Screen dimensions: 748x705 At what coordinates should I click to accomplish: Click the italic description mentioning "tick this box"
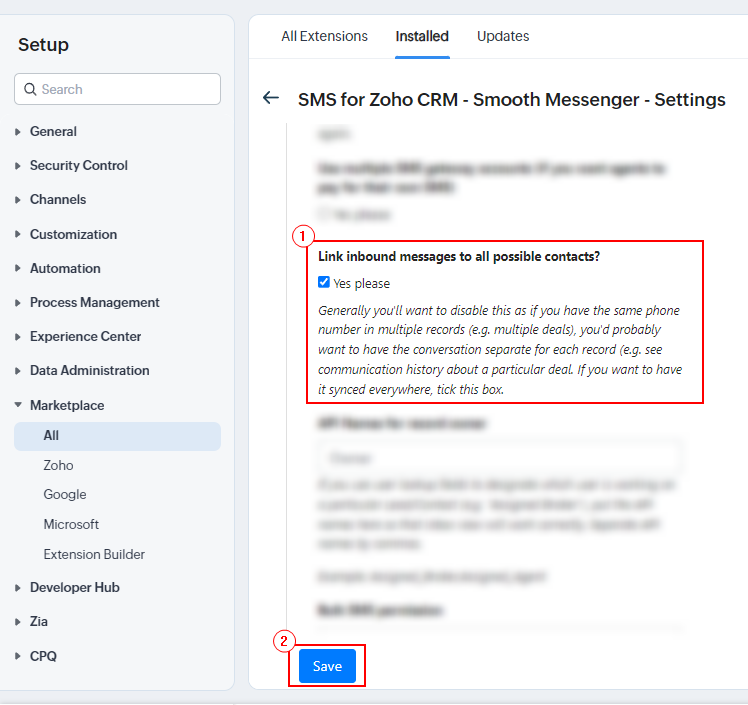(x=500, y=350)
